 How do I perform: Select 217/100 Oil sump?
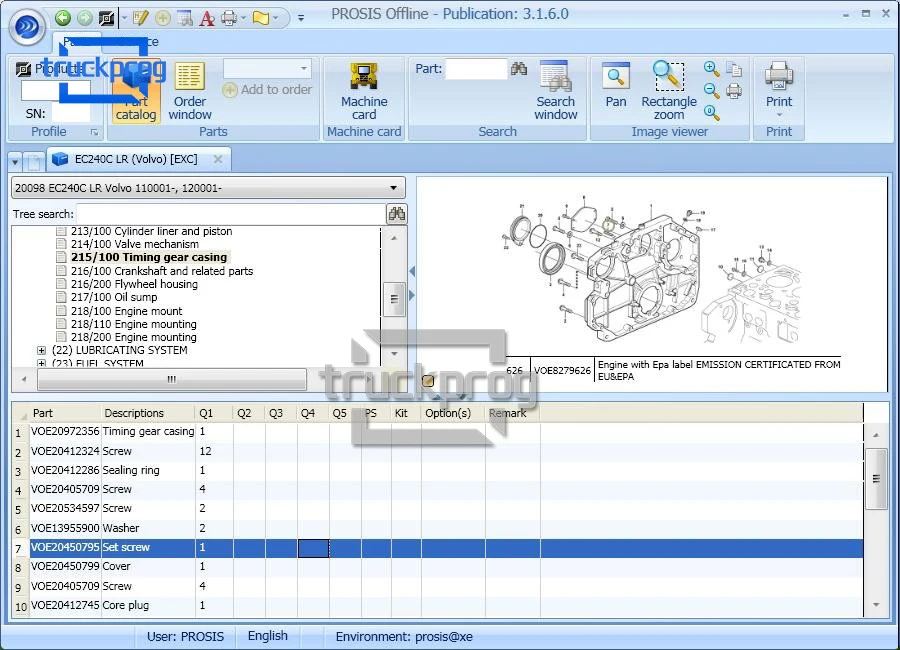pyautogui.click(x=114, y=297)
